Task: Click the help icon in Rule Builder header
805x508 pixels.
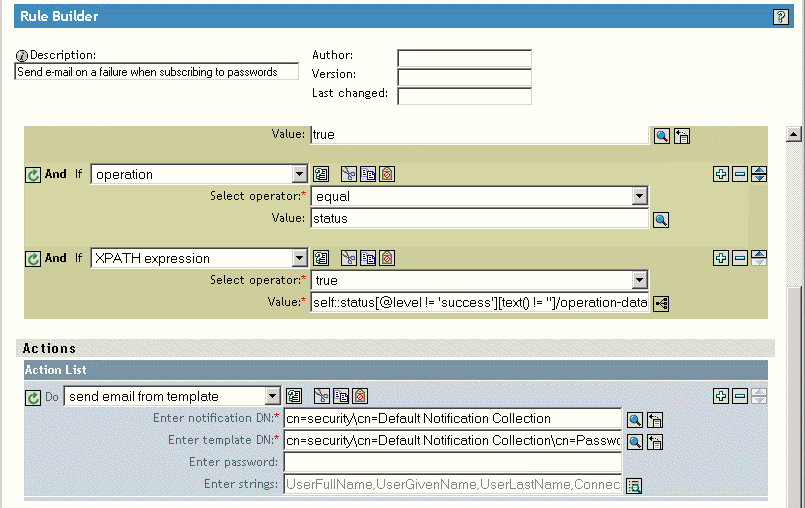Action: click(x=781, y=17)
